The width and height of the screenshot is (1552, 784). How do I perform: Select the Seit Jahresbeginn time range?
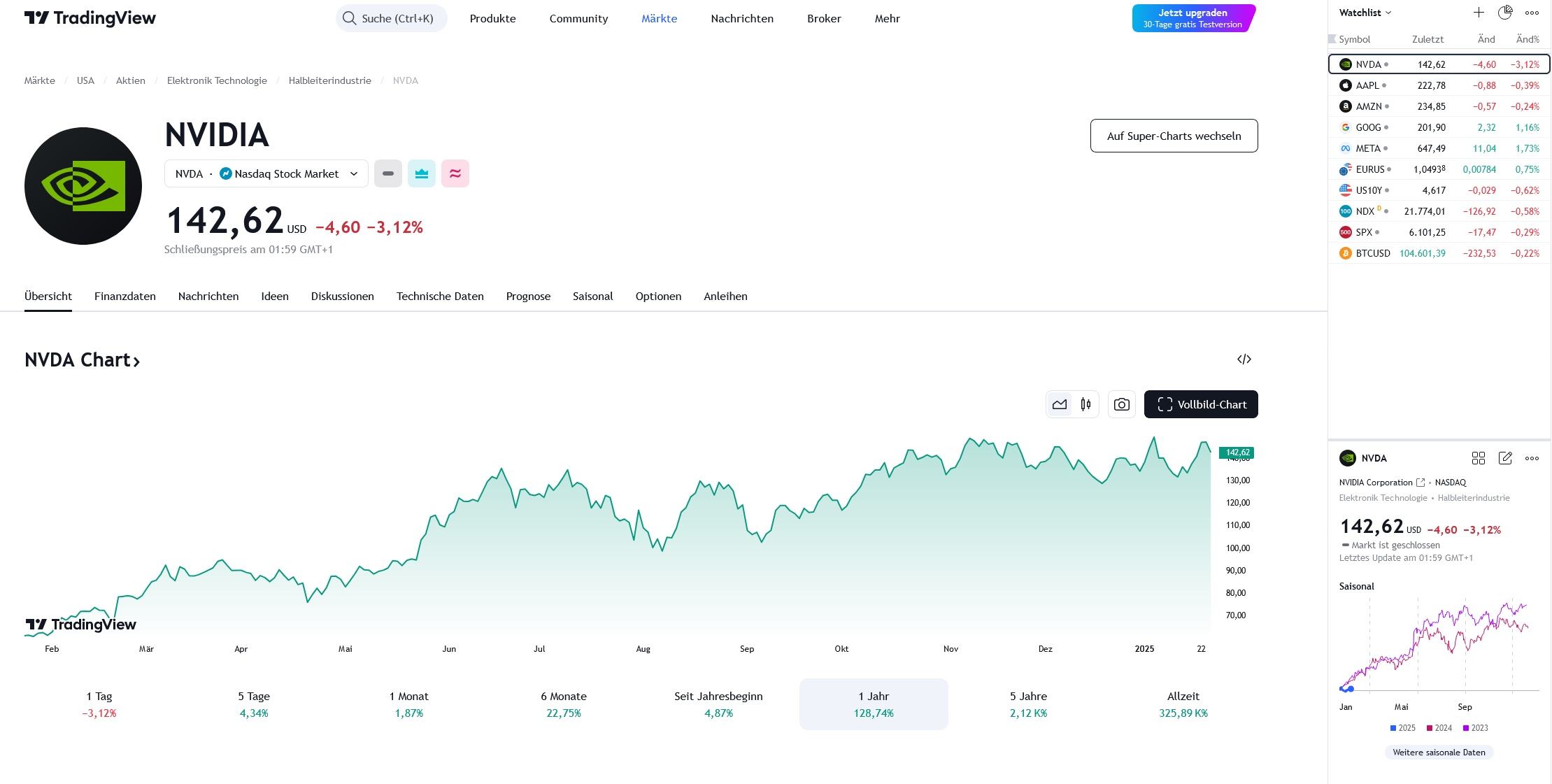tap(718, 704)
